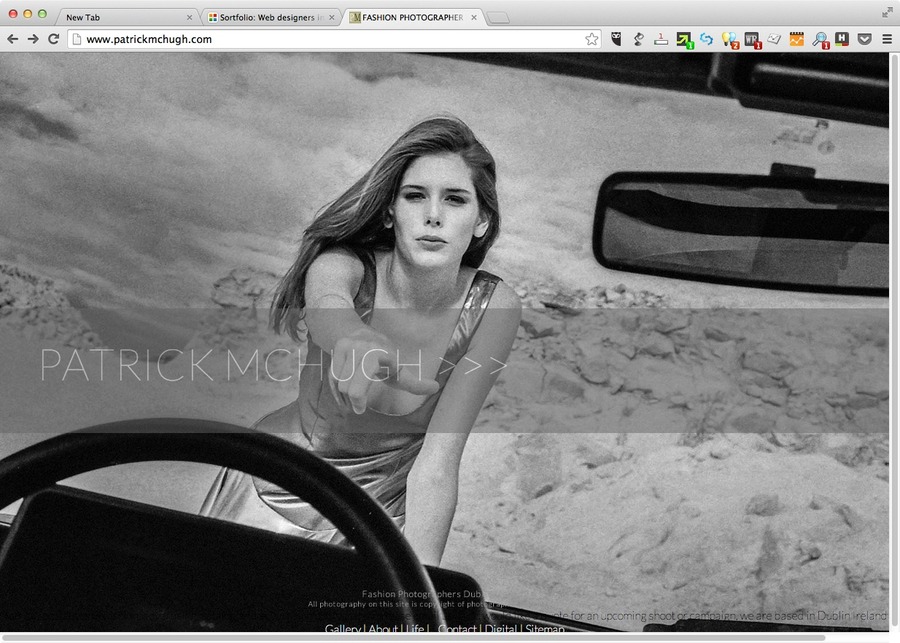Screen dimensions: 900x643
Task: Click the Ghostery owl extension icon
Action: (615, 38)
